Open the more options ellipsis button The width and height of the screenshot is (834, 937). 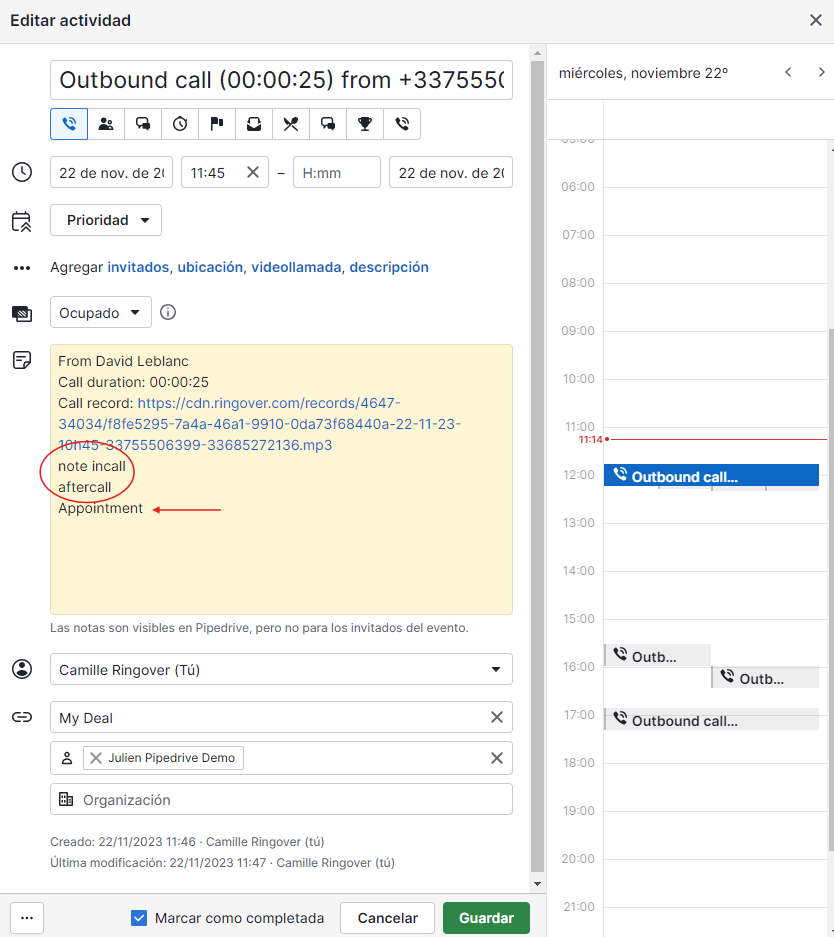pos(27,918)
